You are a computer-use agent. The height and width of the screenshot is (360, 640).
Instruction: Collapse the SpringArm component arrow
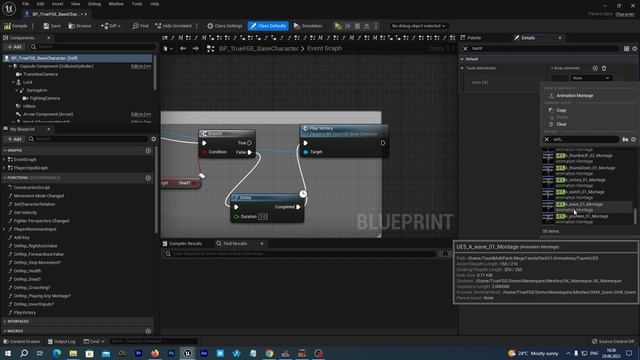[x=17, y=90]
